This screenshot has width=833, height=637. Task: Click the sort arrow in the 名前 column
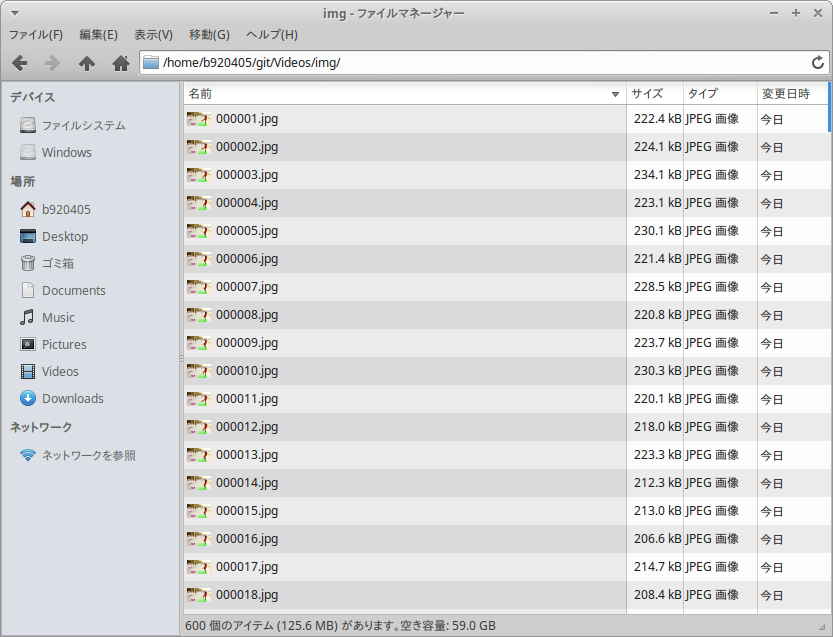pyautogui.click(x=615, y=95)
